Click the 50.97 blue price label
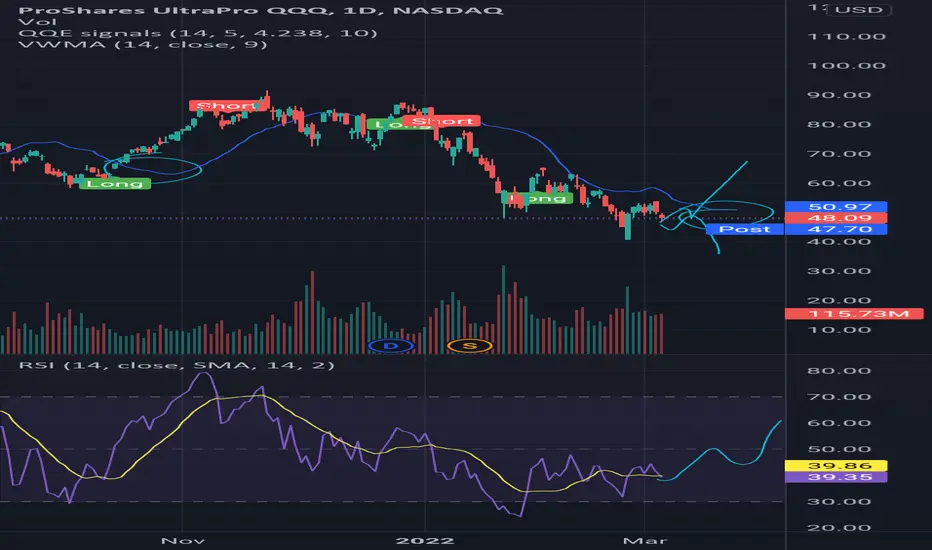The height and width of the screenshot is (550, 932). pos(836,207)
